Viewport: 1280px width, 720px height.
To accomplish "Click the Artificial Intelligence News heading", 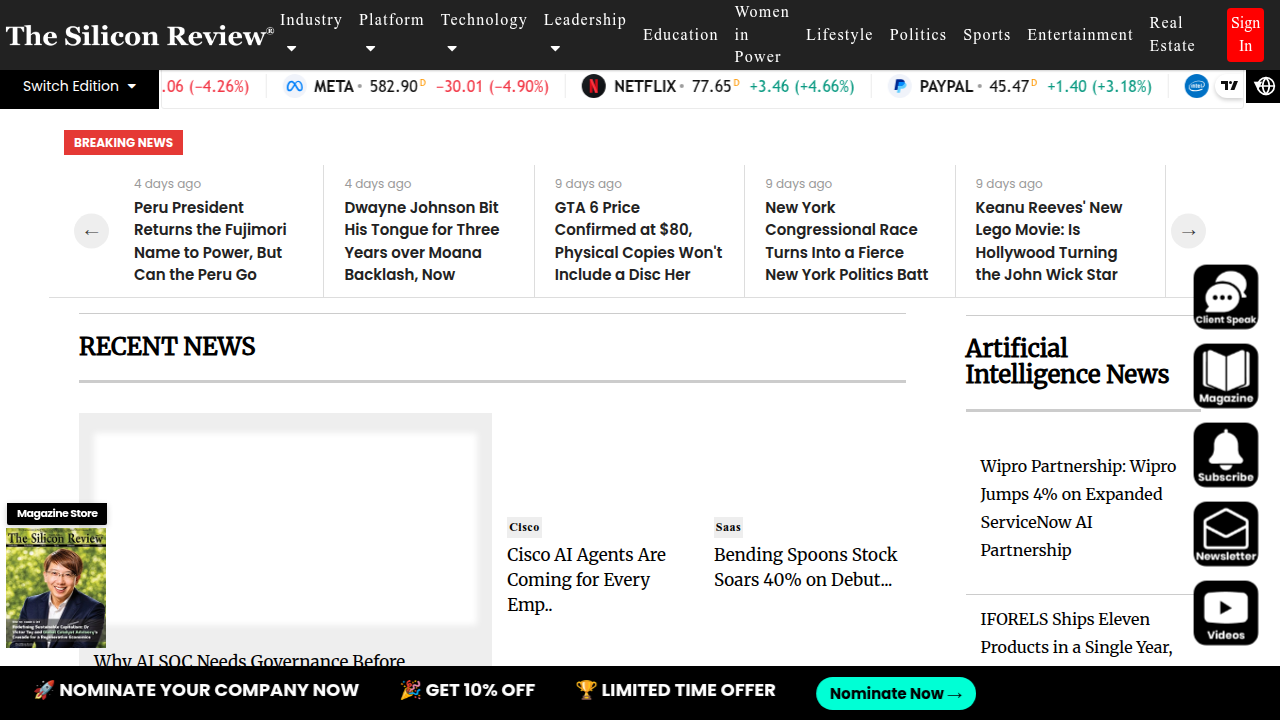I will pyautogui.click(x=1067, y=361).
